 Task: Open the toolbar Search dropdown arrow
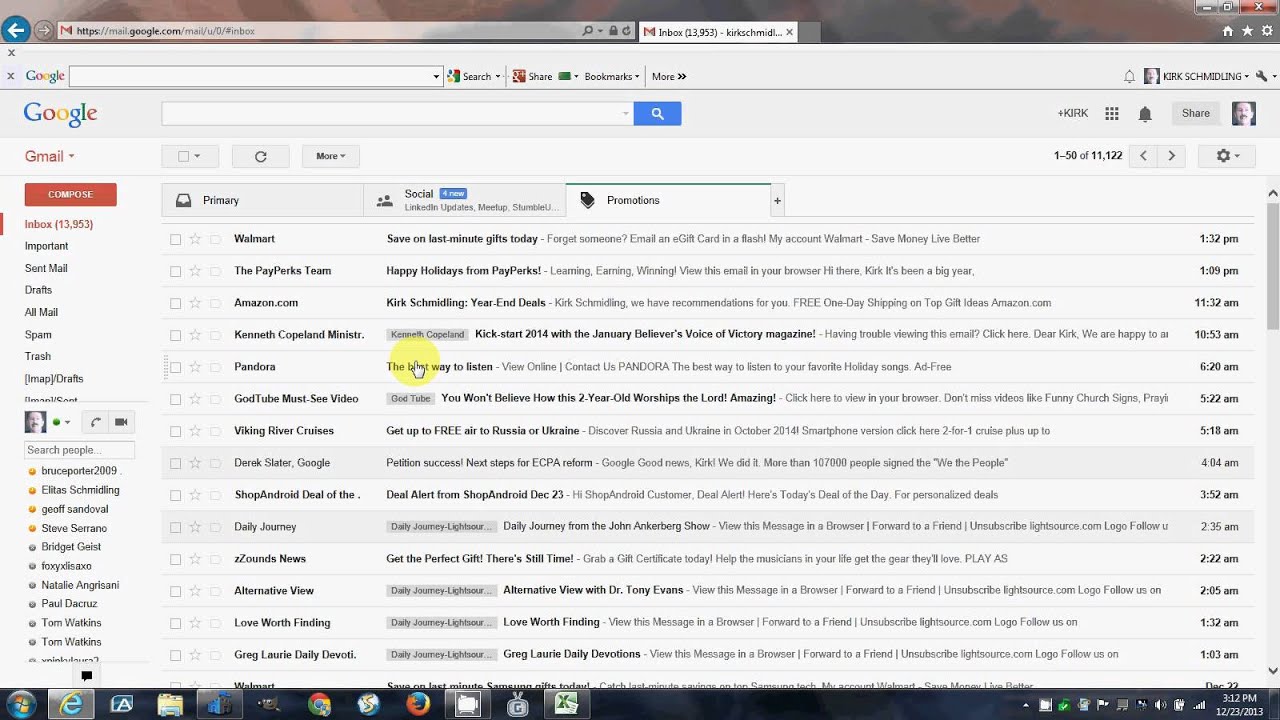click(497, 76)
